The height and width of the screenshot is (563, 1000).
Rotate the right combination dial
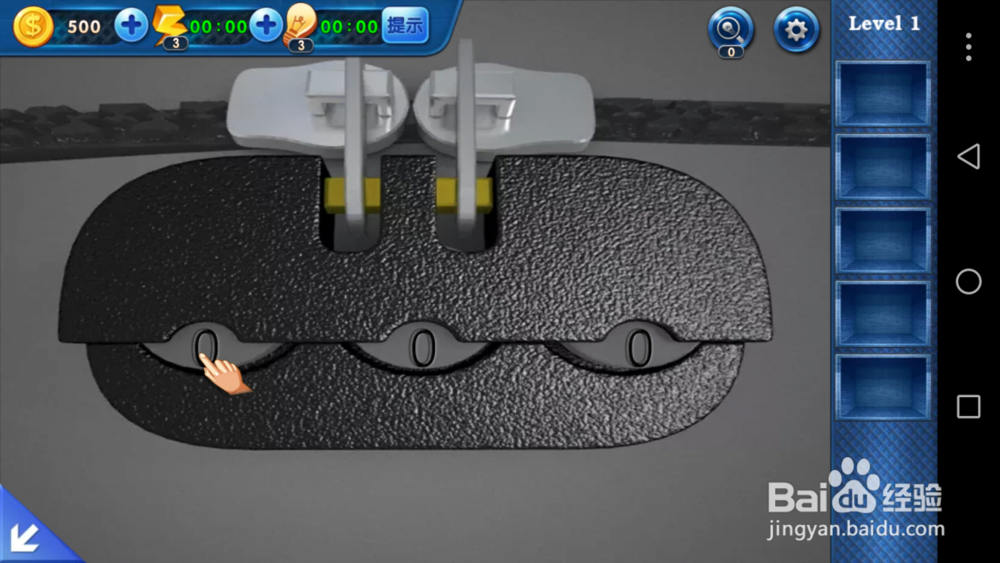638,347
